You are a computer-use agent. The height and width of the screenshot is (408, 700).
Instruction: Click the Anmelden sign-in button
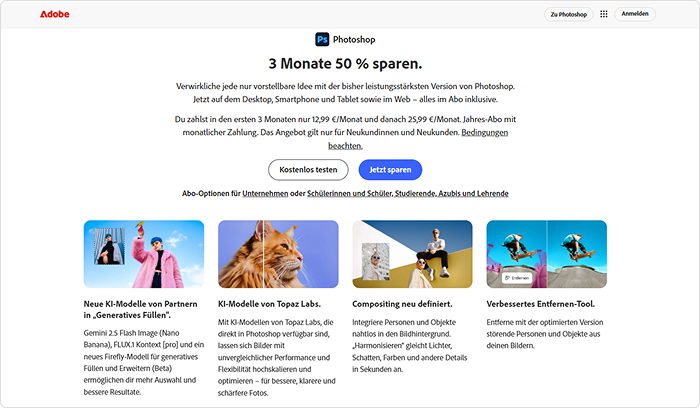(635, 14)
